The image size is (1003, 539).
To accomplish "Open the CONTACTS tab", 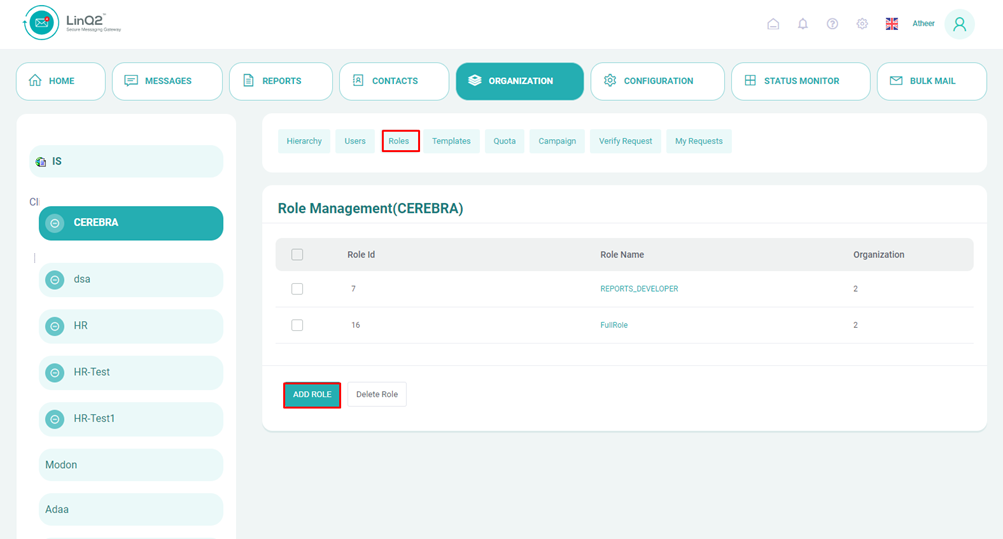I will tap(394, 81).
